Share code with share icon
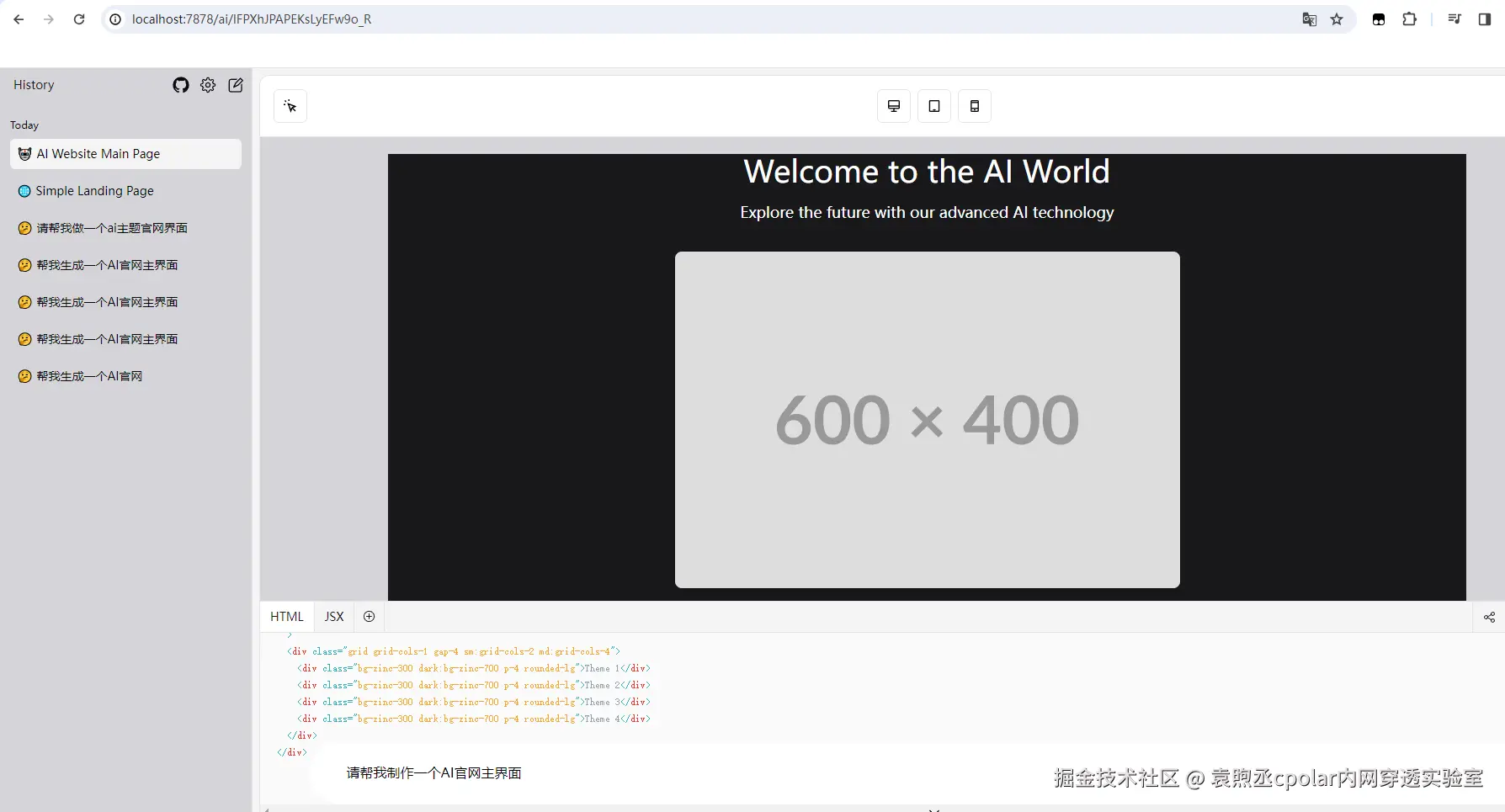The image size is (1505, 812). tap(1489, 617)
